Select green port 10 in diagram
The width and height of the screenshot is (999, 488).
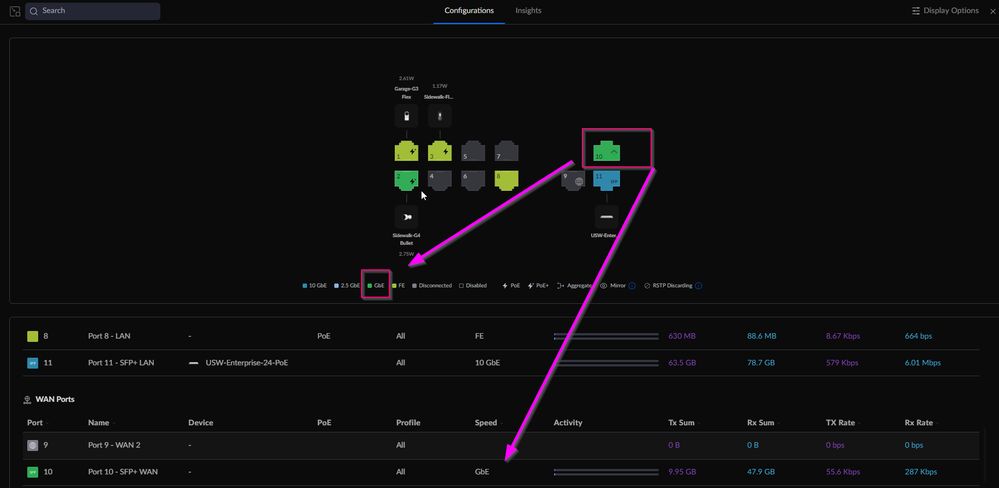point(607,152)
